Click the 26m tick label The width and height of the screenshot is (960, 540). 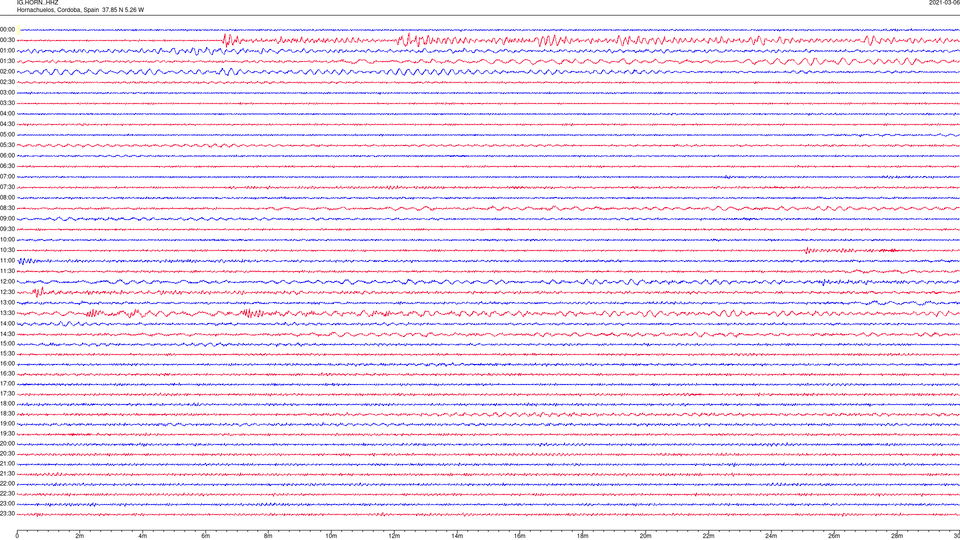pyautogui.click(x=834, y=536)
